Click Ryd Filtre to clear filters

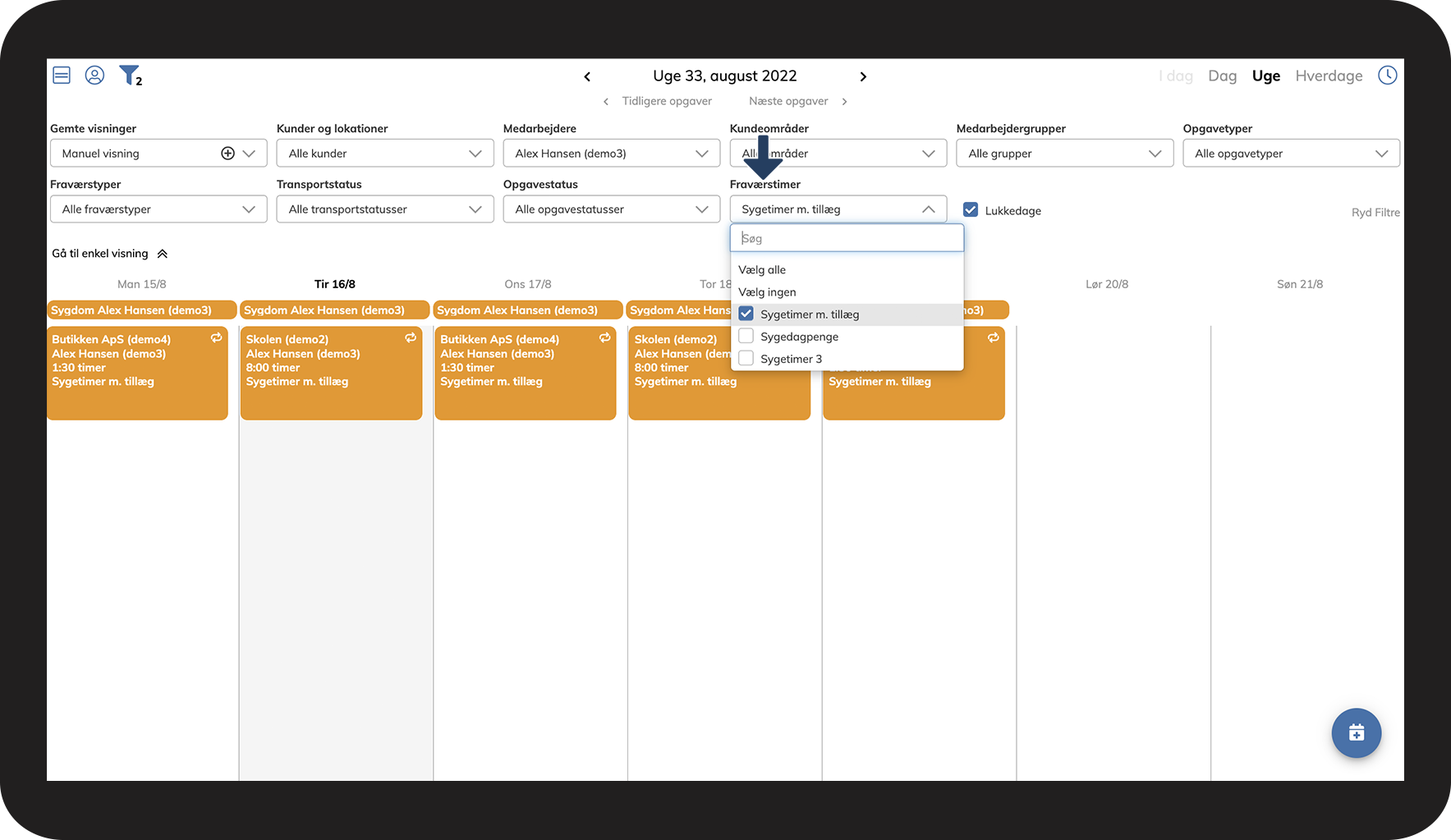point(1375,213)
